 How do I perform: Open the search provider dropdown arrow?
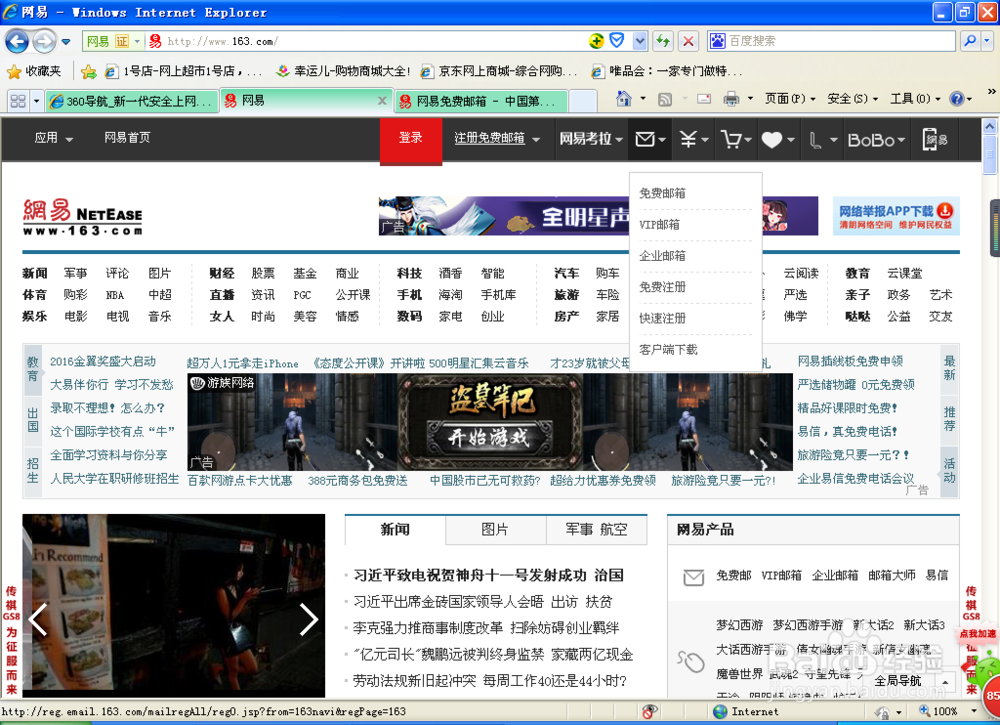[987, 41]
